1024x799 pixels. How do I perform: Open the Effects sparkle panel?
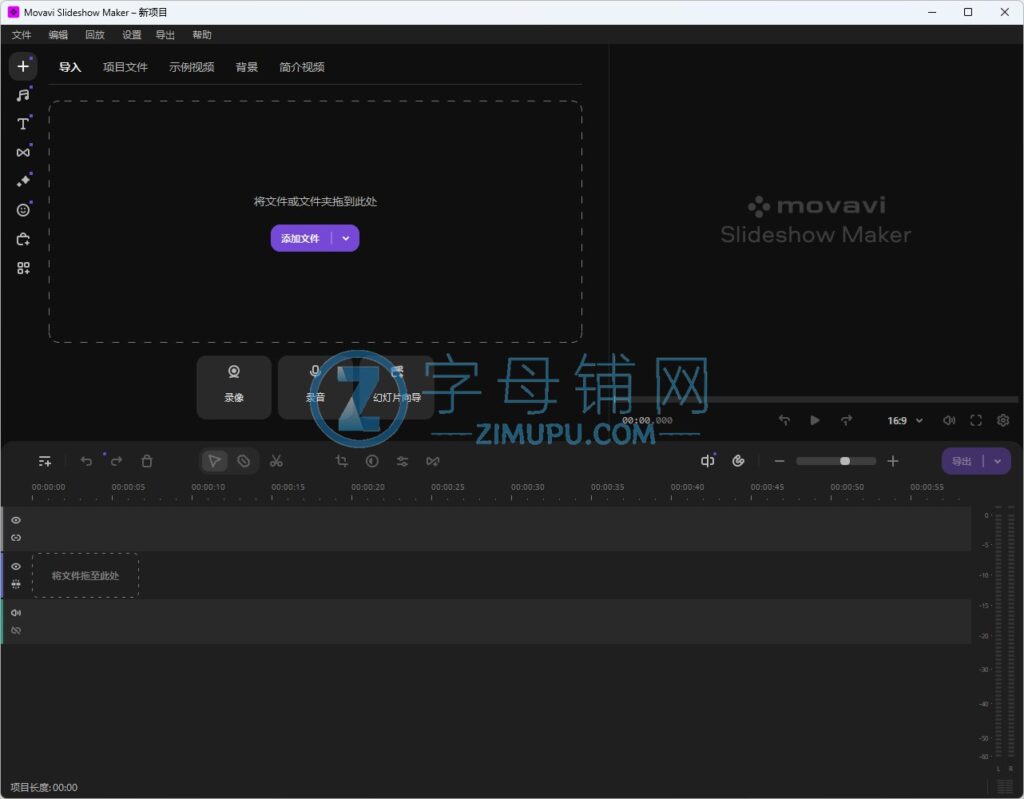coord(23,181)
